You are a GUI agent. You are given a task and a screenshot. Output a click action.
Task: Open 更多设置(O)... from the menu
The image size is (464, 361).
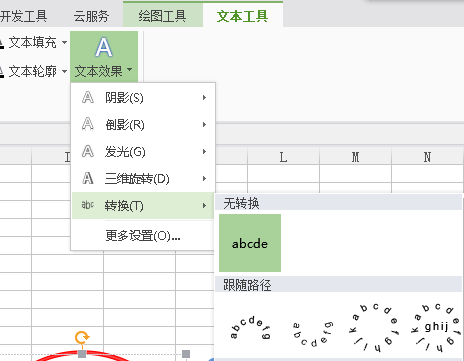143,236
